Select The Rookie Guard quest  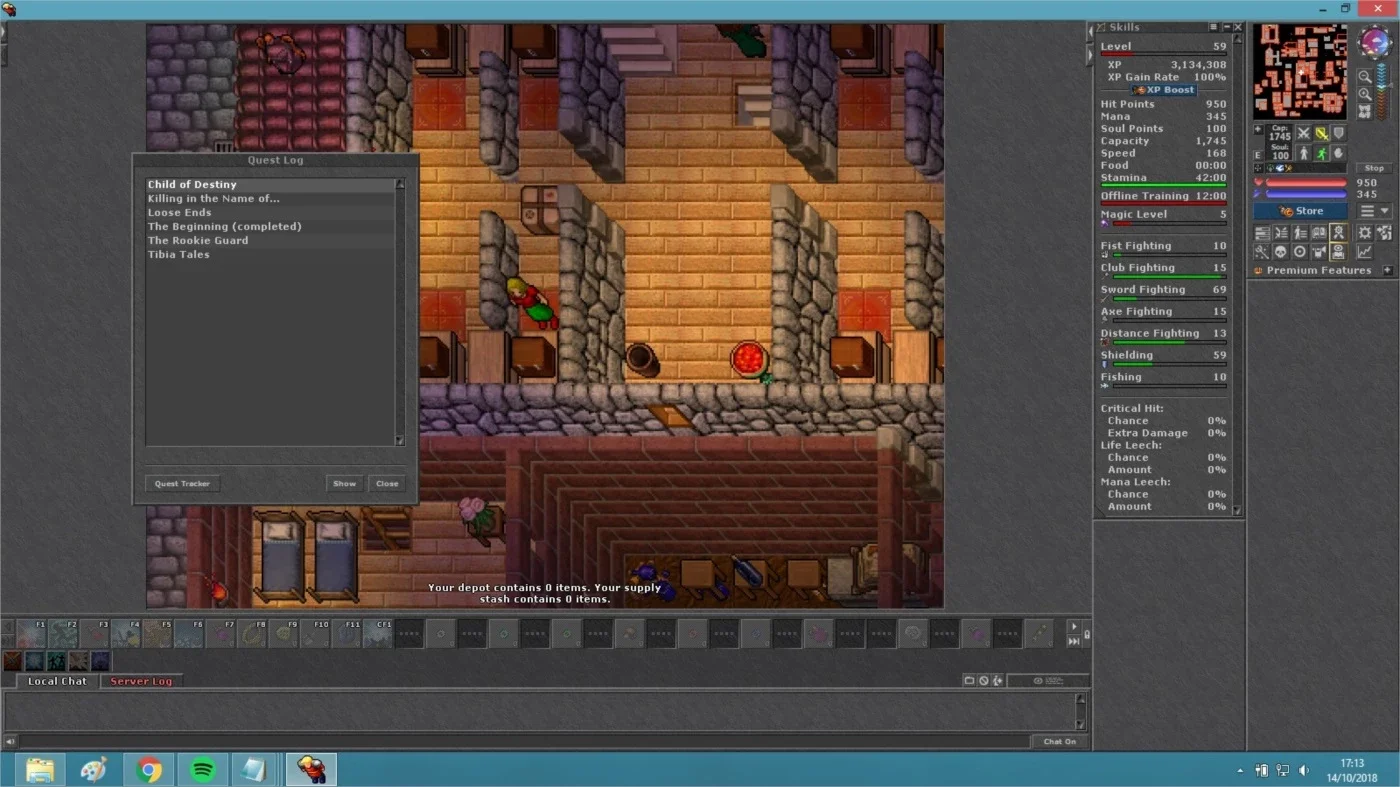[270, 240]
